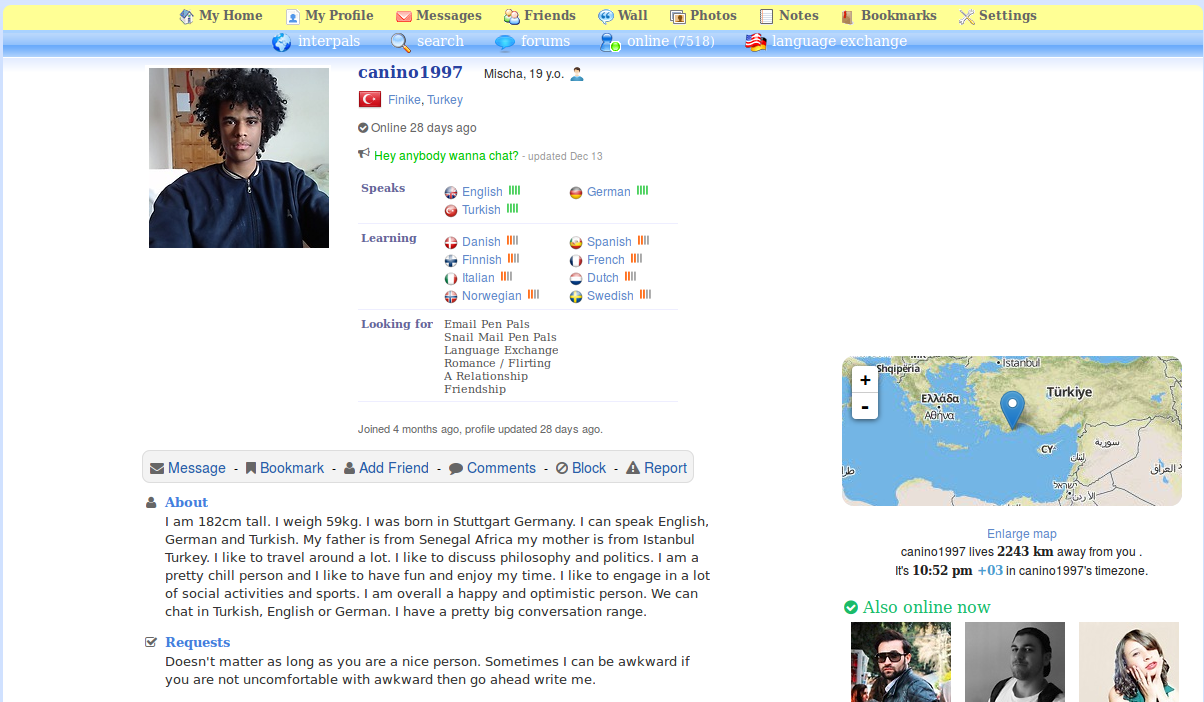Click the Italian language link
The width and height of the screenshot is (1204, 702).
coord(478,278)
